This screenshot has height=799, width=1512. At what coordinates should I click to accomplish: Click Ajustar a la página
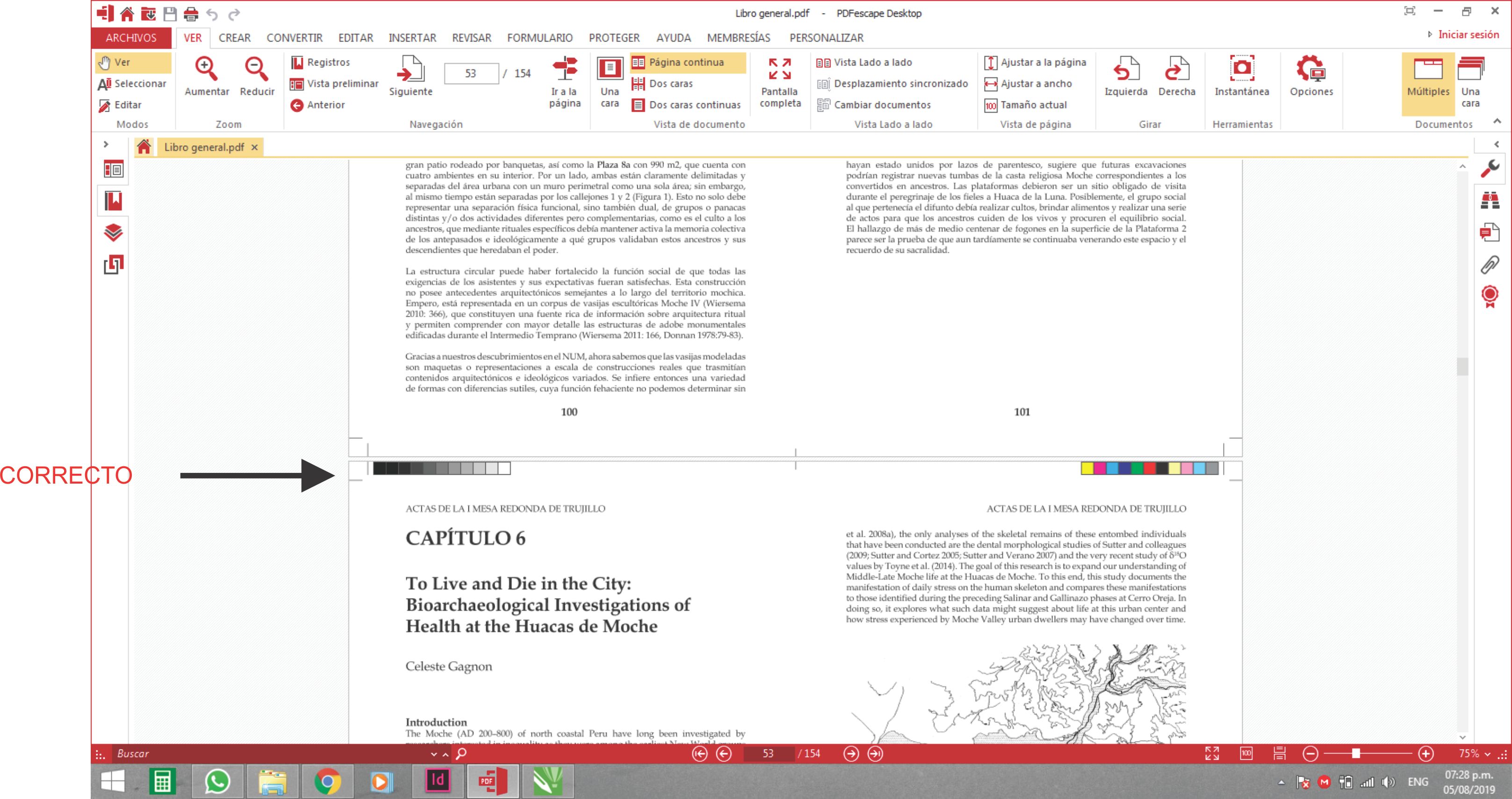[1036, 62]
